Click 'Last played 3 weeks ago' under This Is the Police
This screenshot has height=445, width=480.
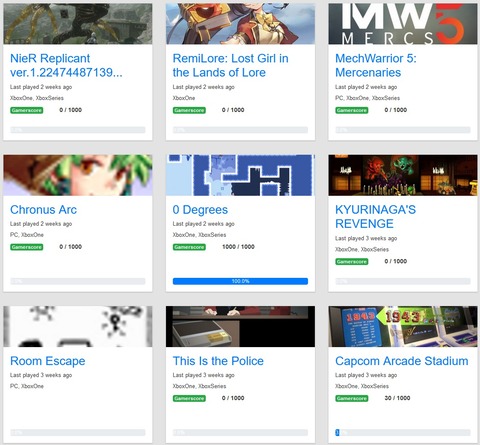click(x=203, y=375)
